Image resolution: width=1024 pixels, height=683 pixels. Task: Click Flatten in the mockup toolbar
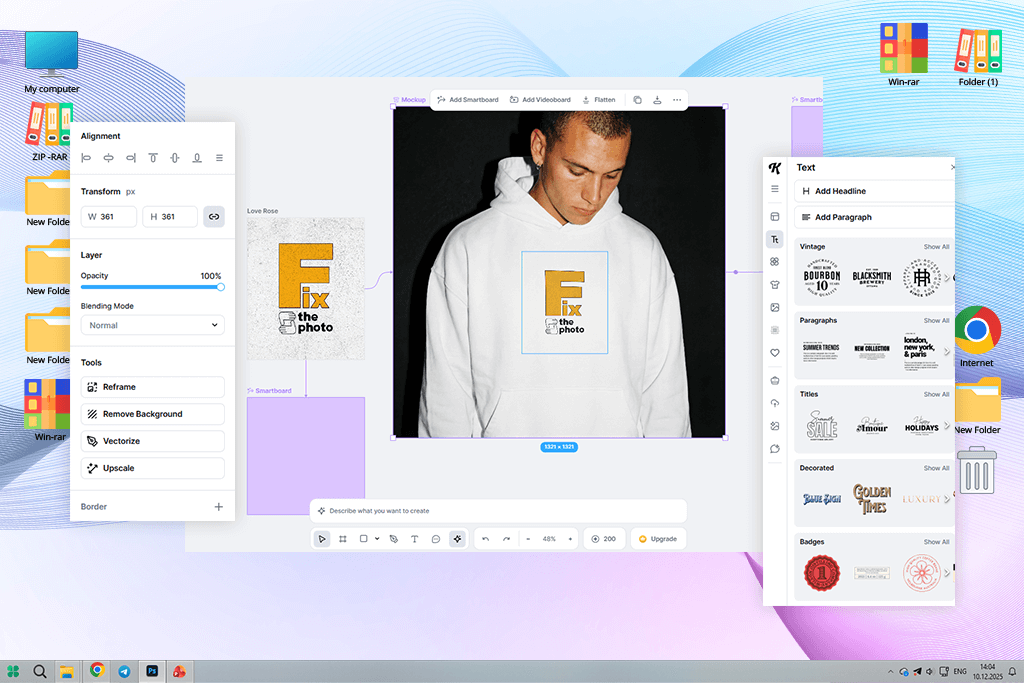[x=599, y=100]
